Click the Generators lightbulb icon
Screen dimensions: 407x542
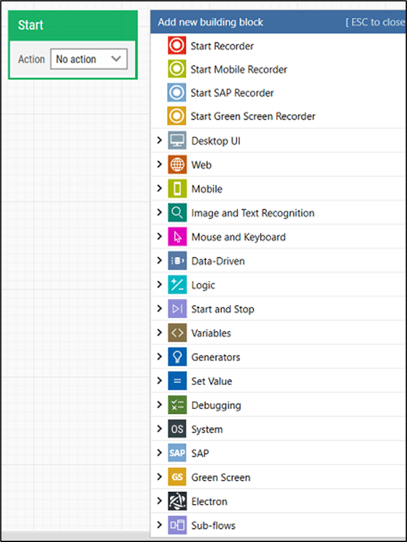pos(177,357)
